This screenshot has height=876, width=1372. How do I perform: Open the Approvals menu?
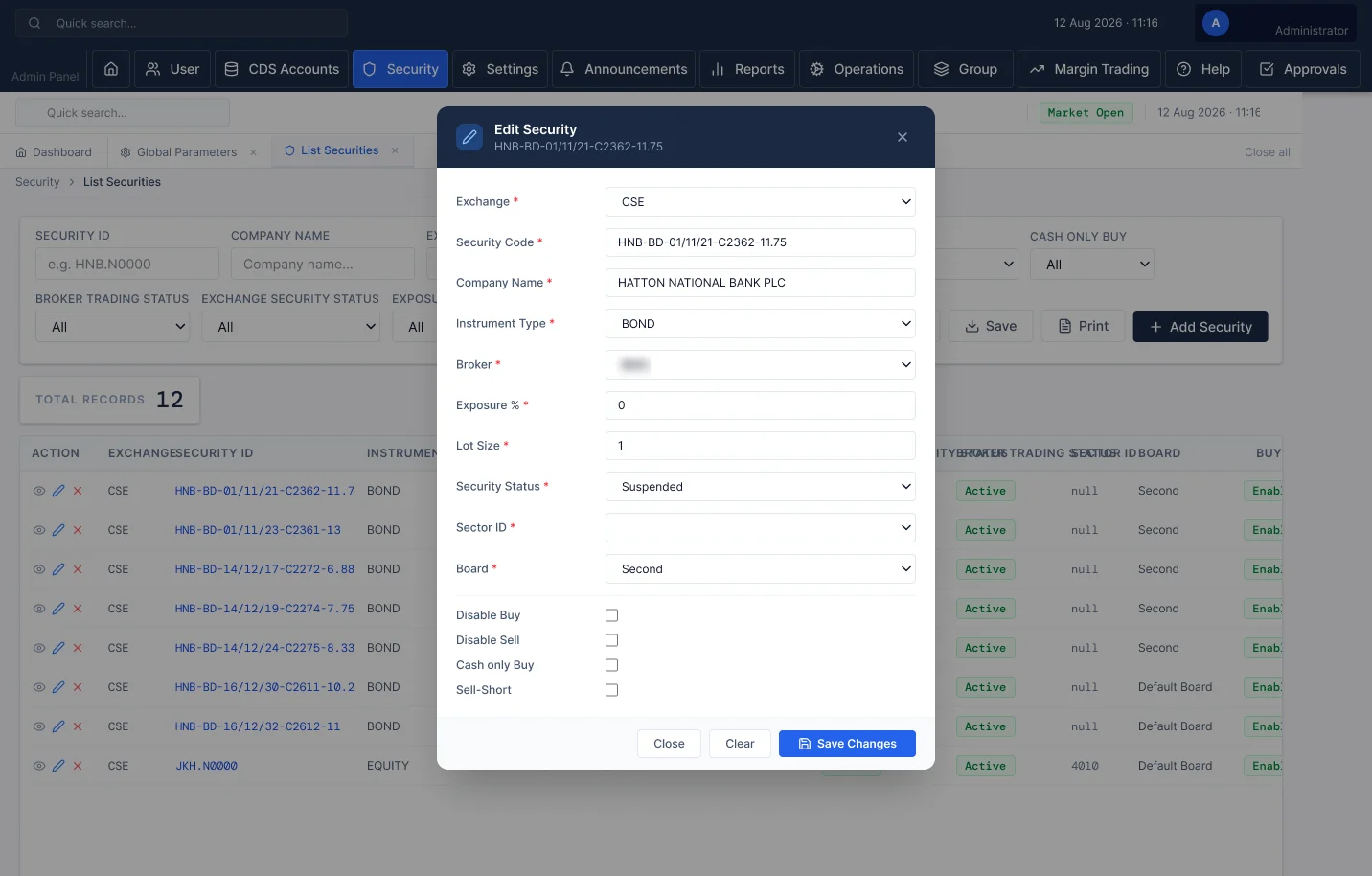point(1303,69)
